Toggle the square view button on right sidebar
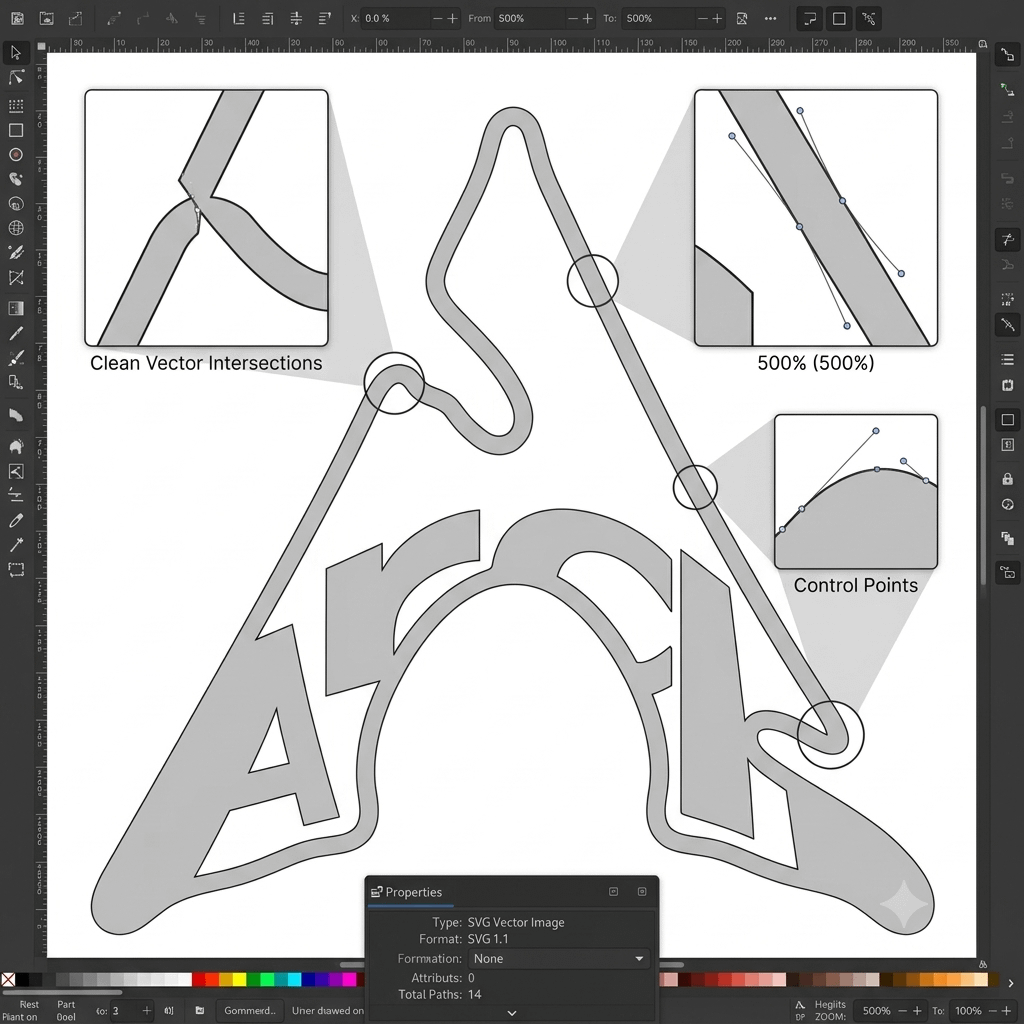This screenshot has width=1024, height=1024. click(1008, 419)
